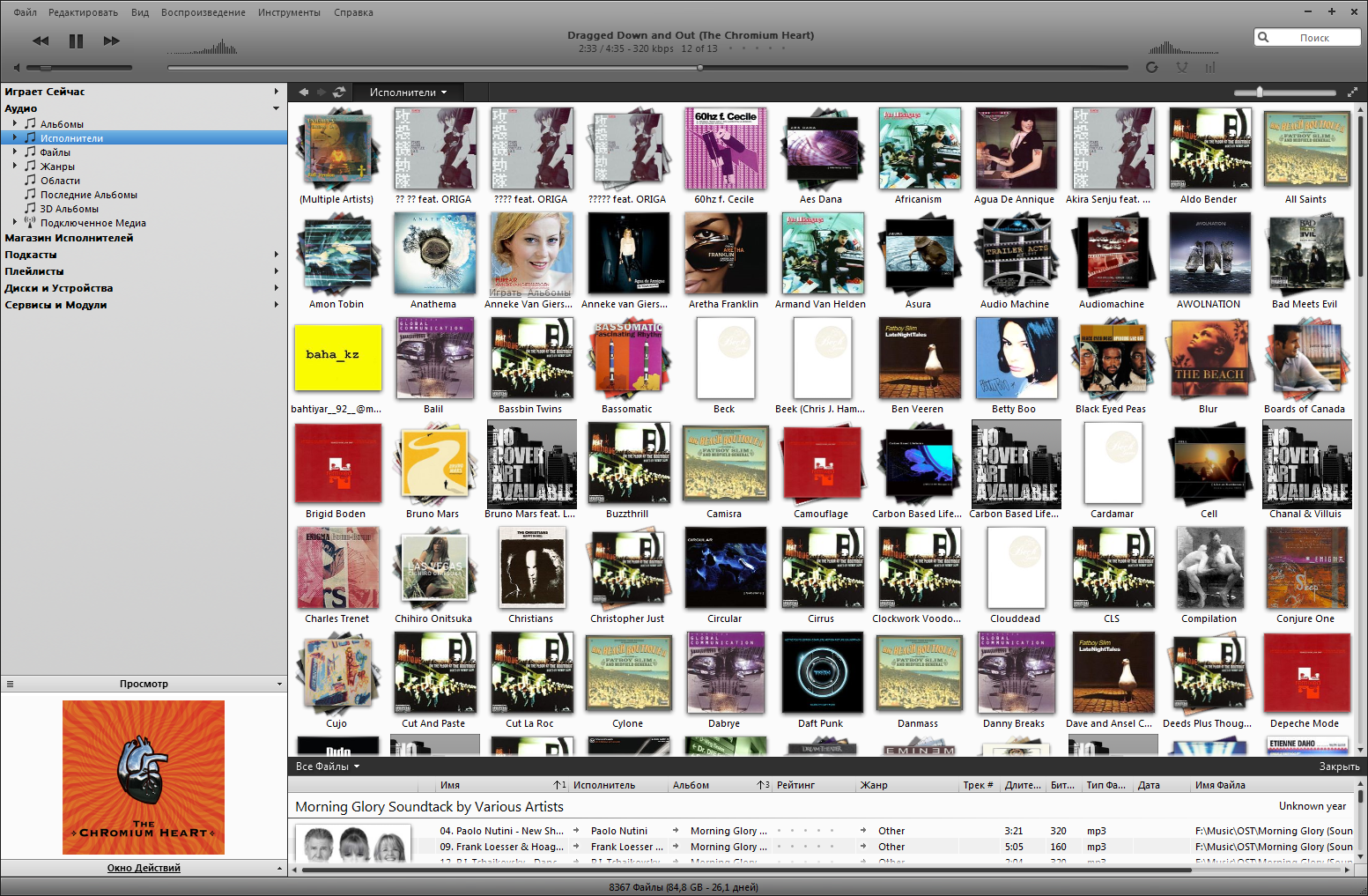Expand the Жанры tree node
Viewport: 1368px width, 896px height.
coord(15,166)
